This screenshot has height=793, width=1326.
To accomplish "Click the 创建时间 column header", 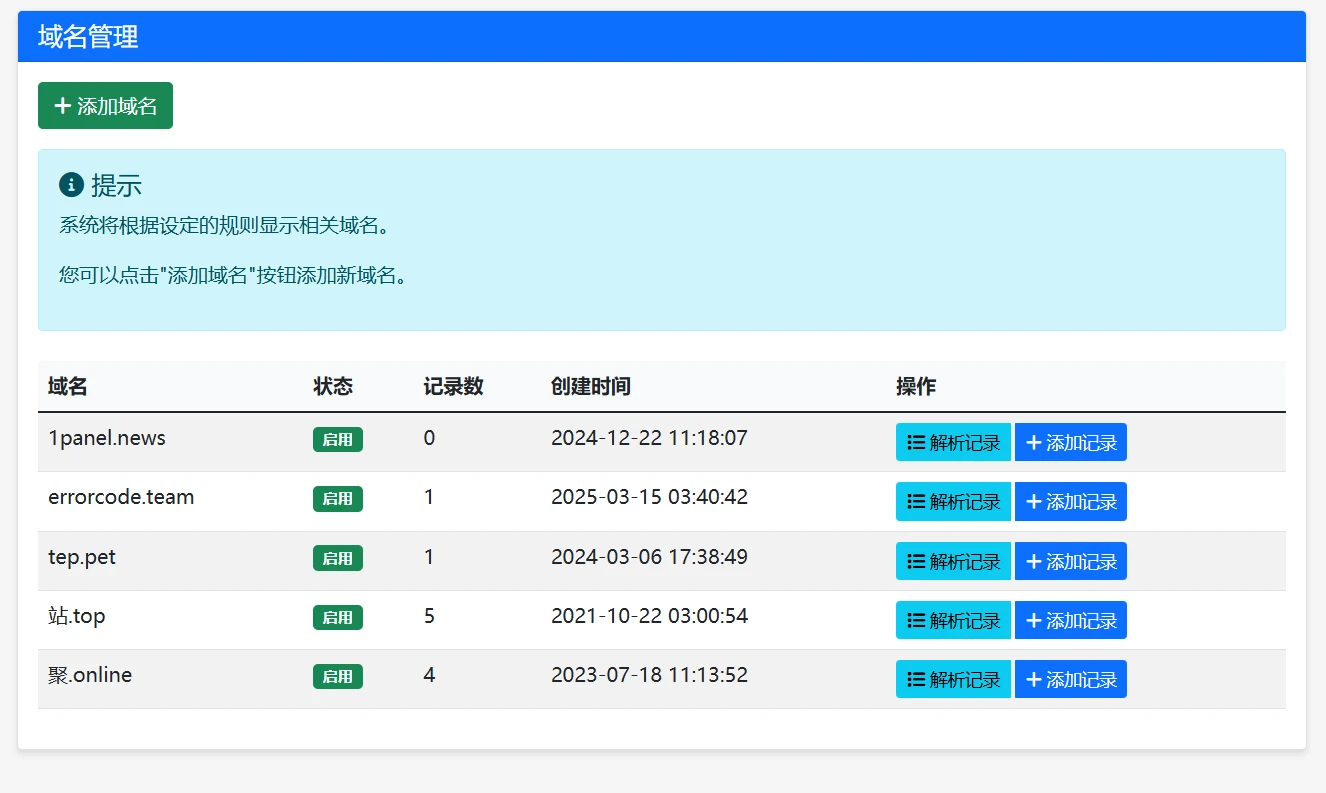I will [x=590, y=387].
